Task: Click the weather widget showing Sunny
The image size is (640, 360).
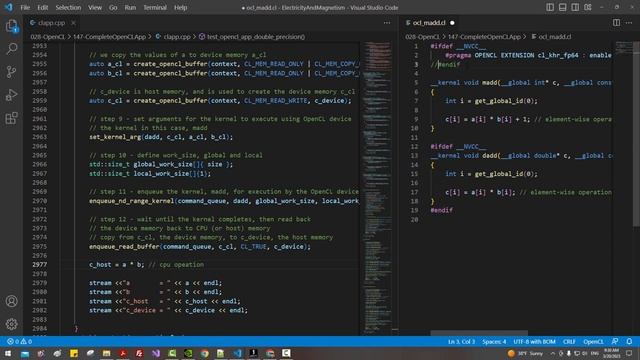Action: (x=526, y=353)
